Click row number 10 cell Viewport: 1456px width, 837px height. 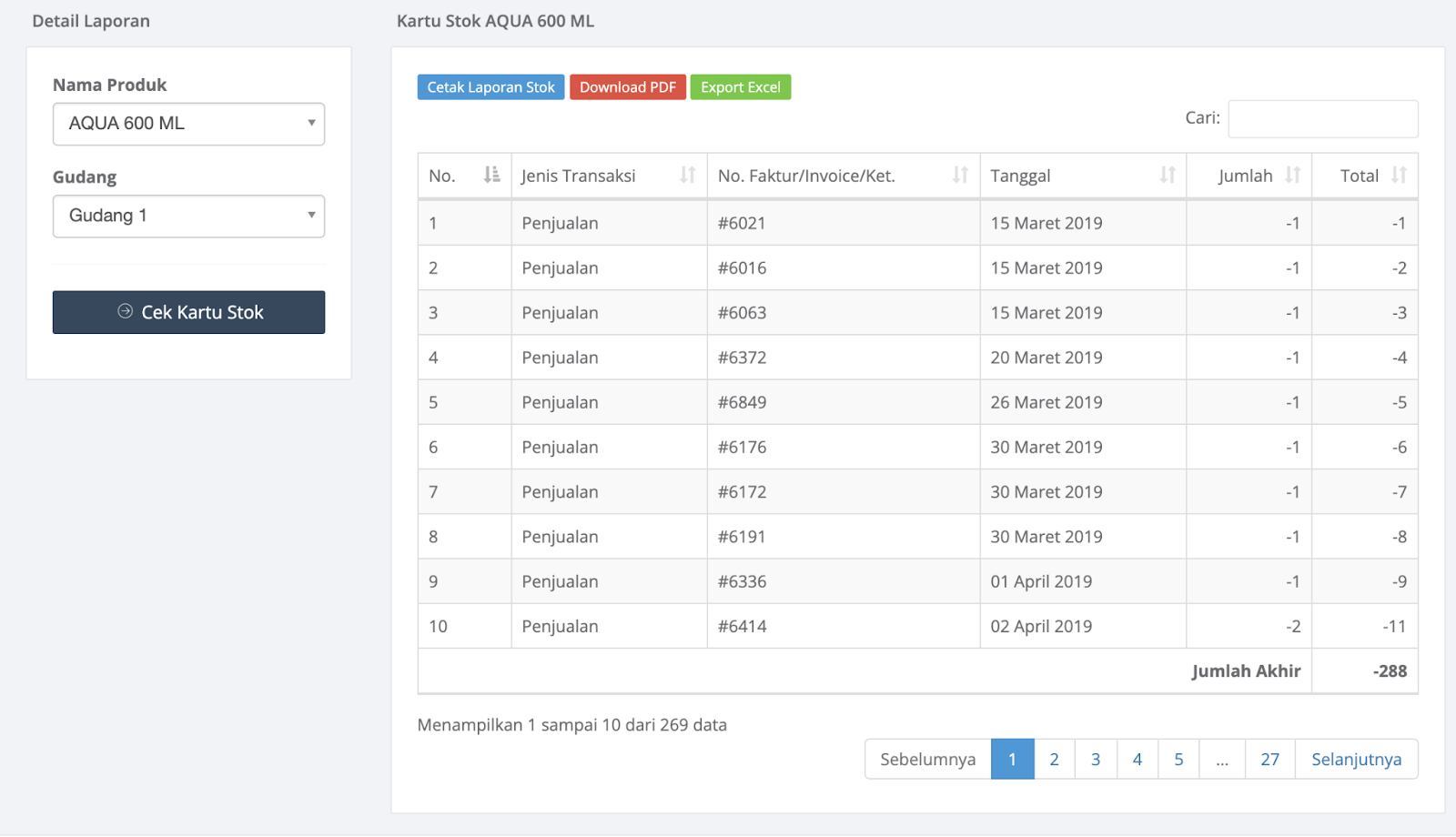pos(464,626)
